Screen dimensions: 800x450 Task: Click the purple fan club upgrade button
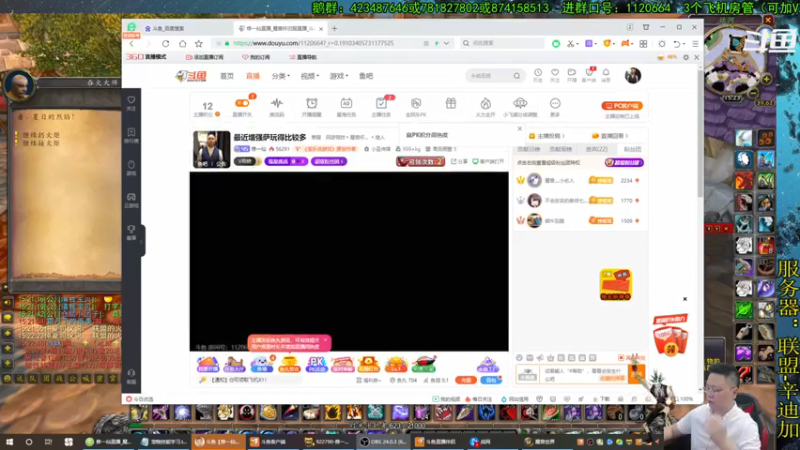(624, 162)
